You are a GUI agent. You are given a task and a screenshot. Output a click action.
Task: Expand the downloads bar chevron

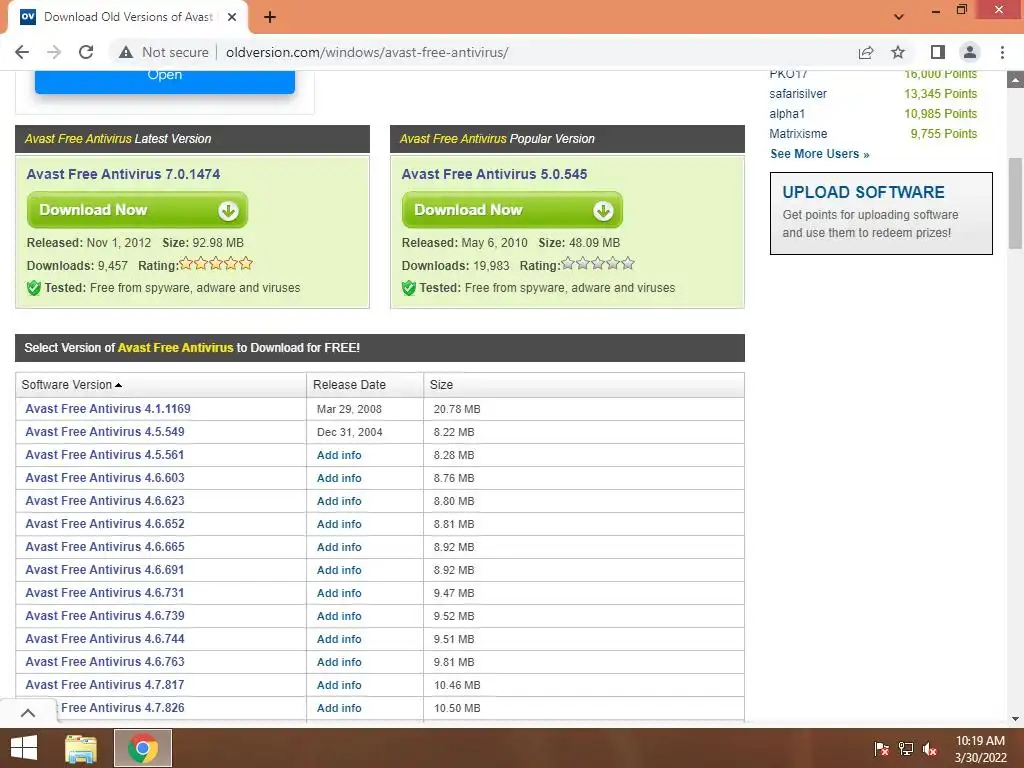(28, 712)
